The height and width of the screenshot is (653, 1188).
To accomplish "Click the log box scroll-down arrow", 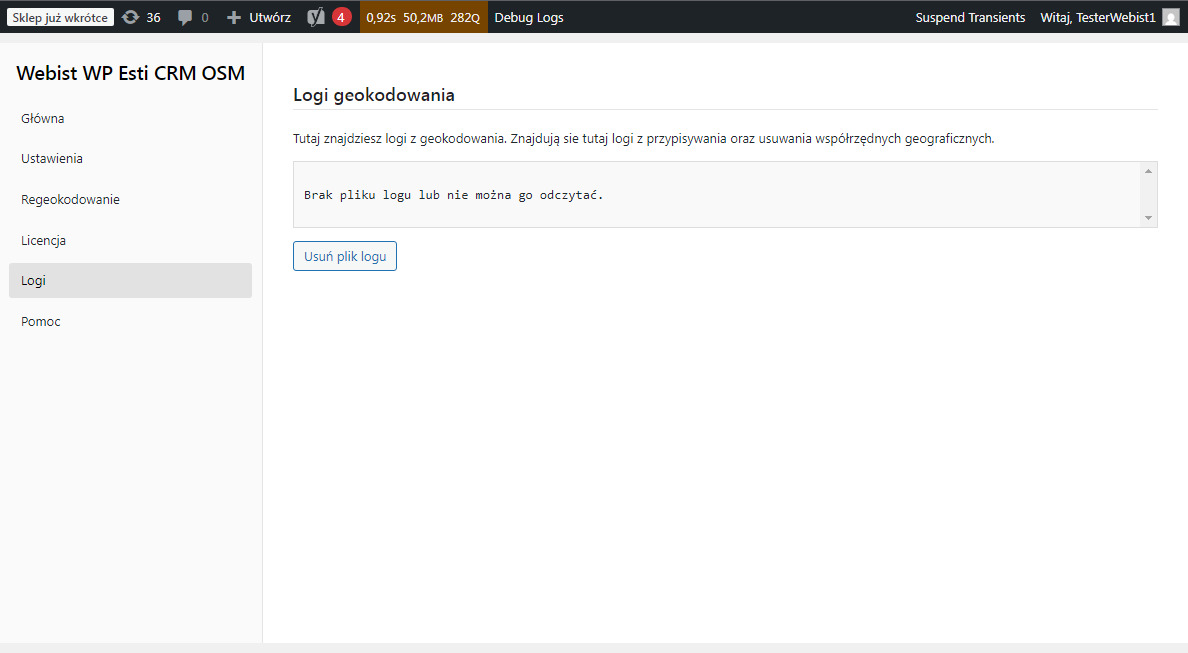I will tap(1148, 217).
